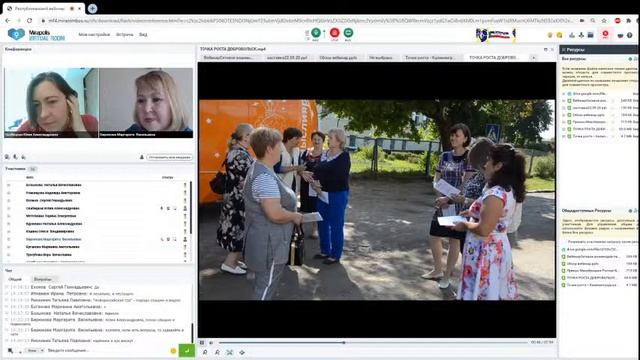
Task: Switch to the Вопросы chat tab
Action: (42, 279)
